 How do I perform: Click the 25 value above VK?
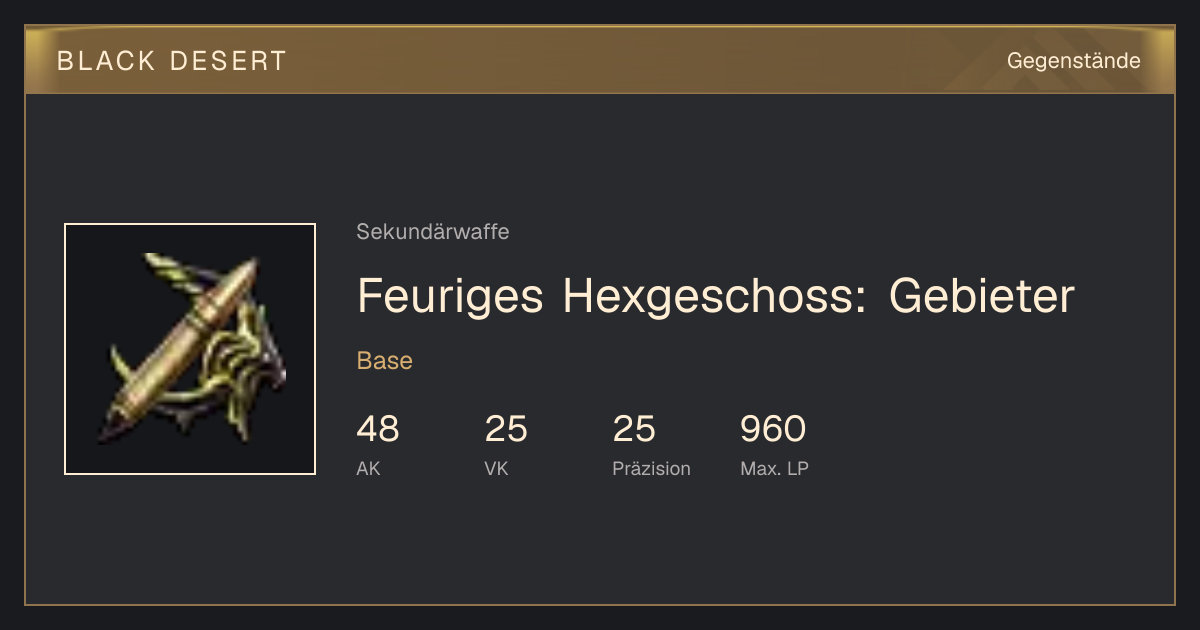coord(506,429)
